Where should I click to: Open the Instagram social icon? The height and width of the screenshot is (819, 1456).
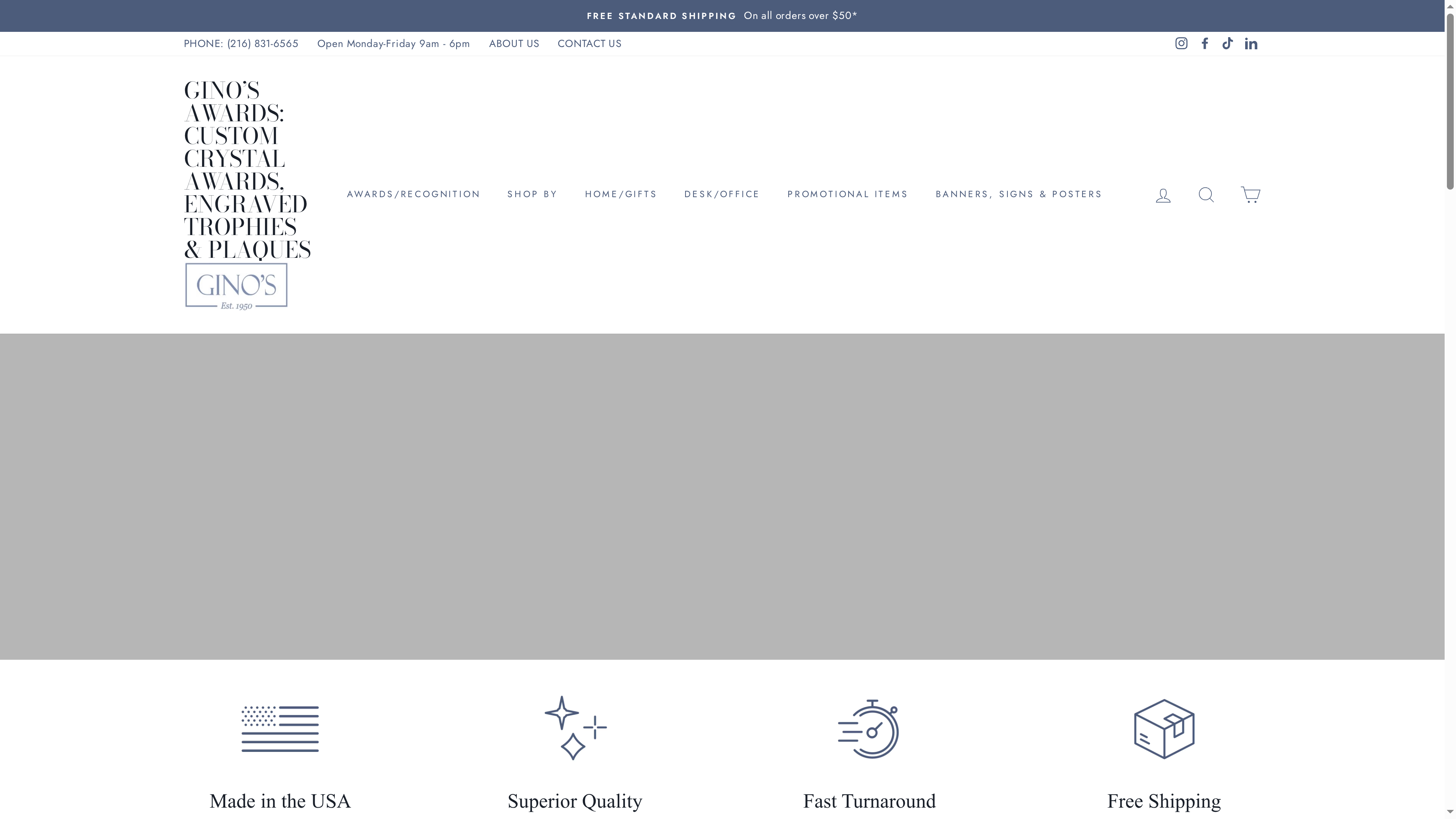pyautogui.click(x=1181, y=44)
